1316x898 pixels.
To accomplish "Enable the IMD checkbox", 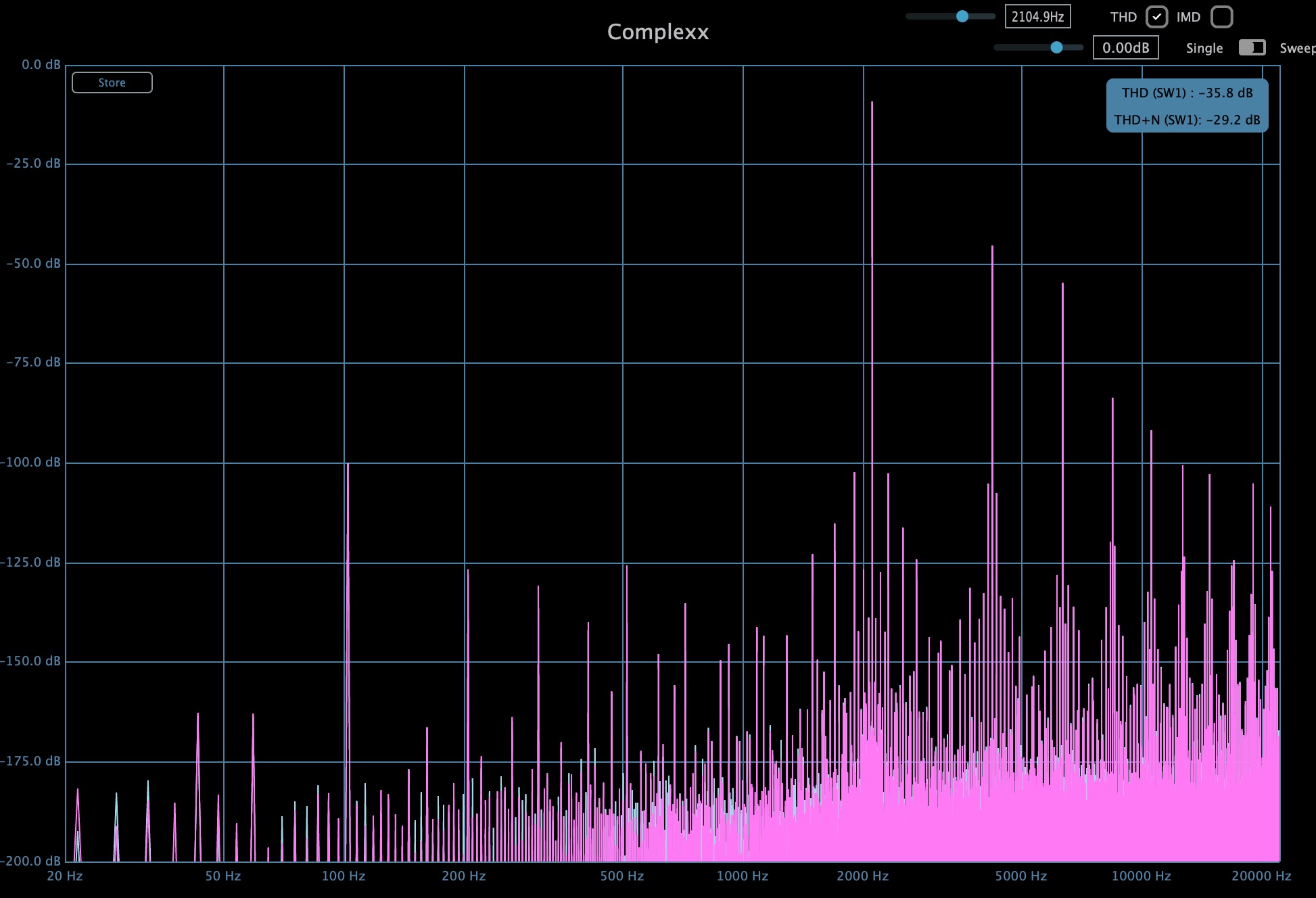I will pos(1221,17).
